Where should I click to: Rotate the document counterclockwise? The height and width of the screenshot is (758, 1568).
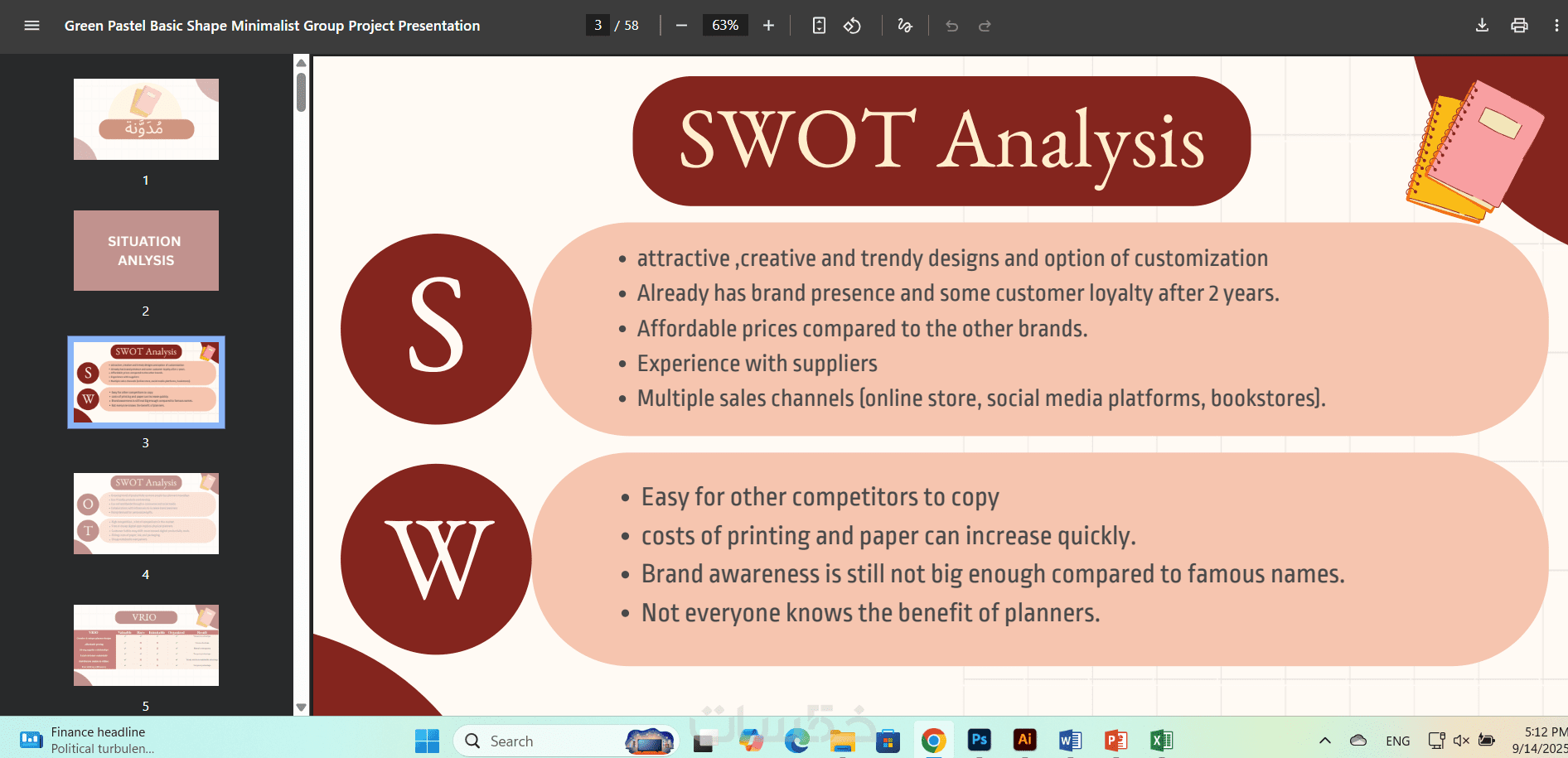(852, 26)
